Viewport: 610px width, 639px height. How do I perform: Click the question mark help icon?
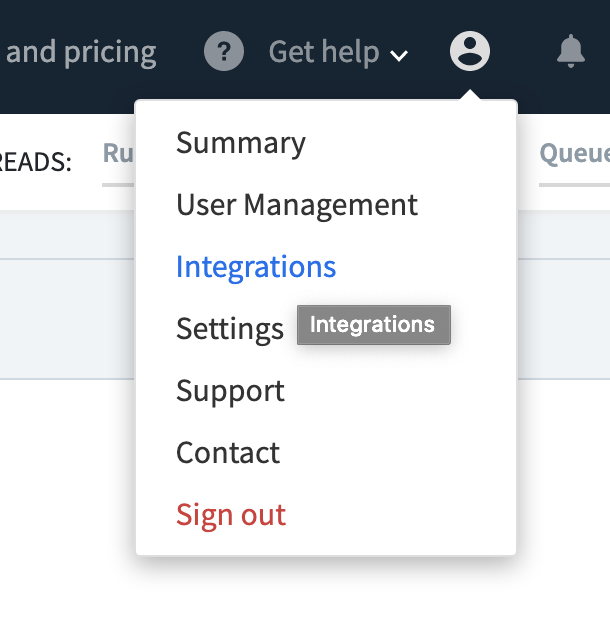pos(224,51)
